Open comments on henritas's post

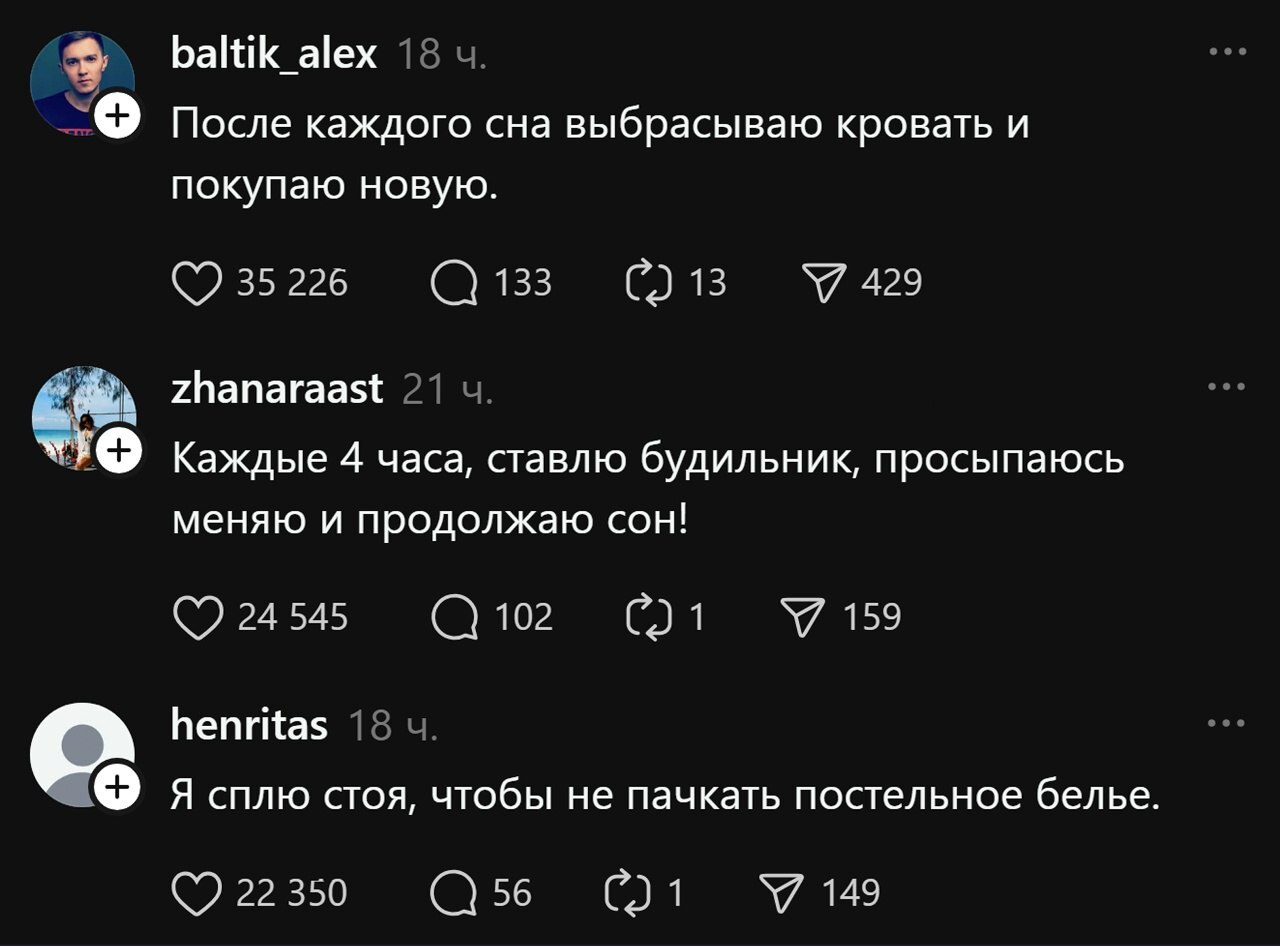[454, 893]
